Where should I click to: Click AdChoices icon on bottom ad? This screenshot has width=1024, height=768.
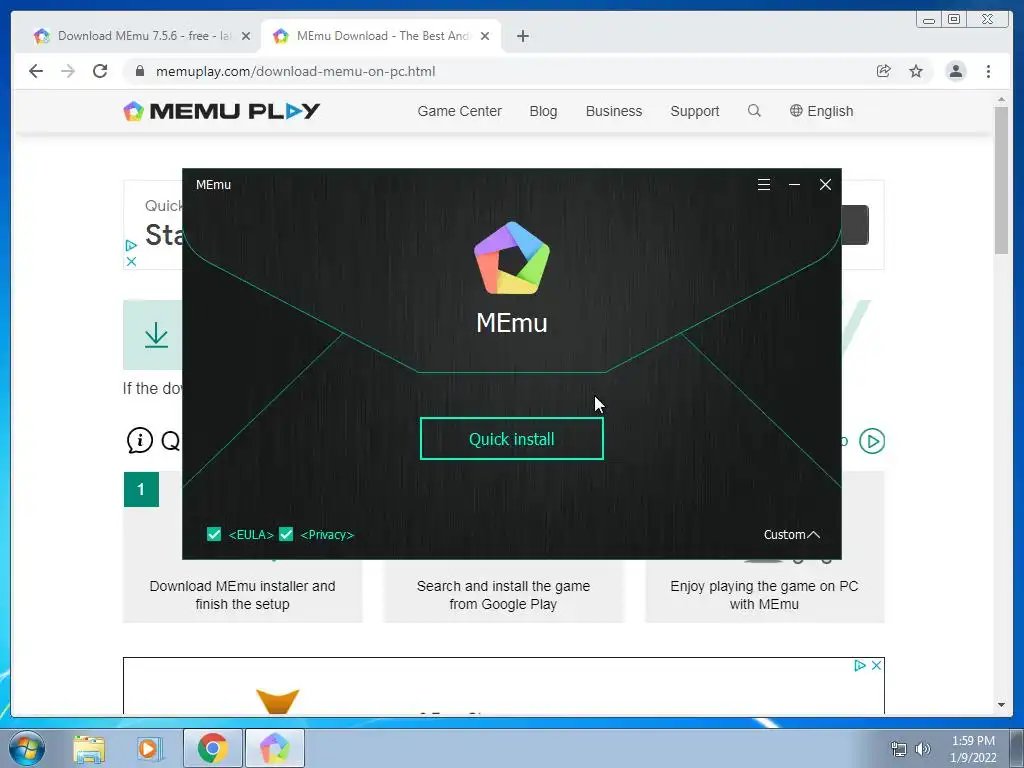pyautogui.click(x=859, y=665)
